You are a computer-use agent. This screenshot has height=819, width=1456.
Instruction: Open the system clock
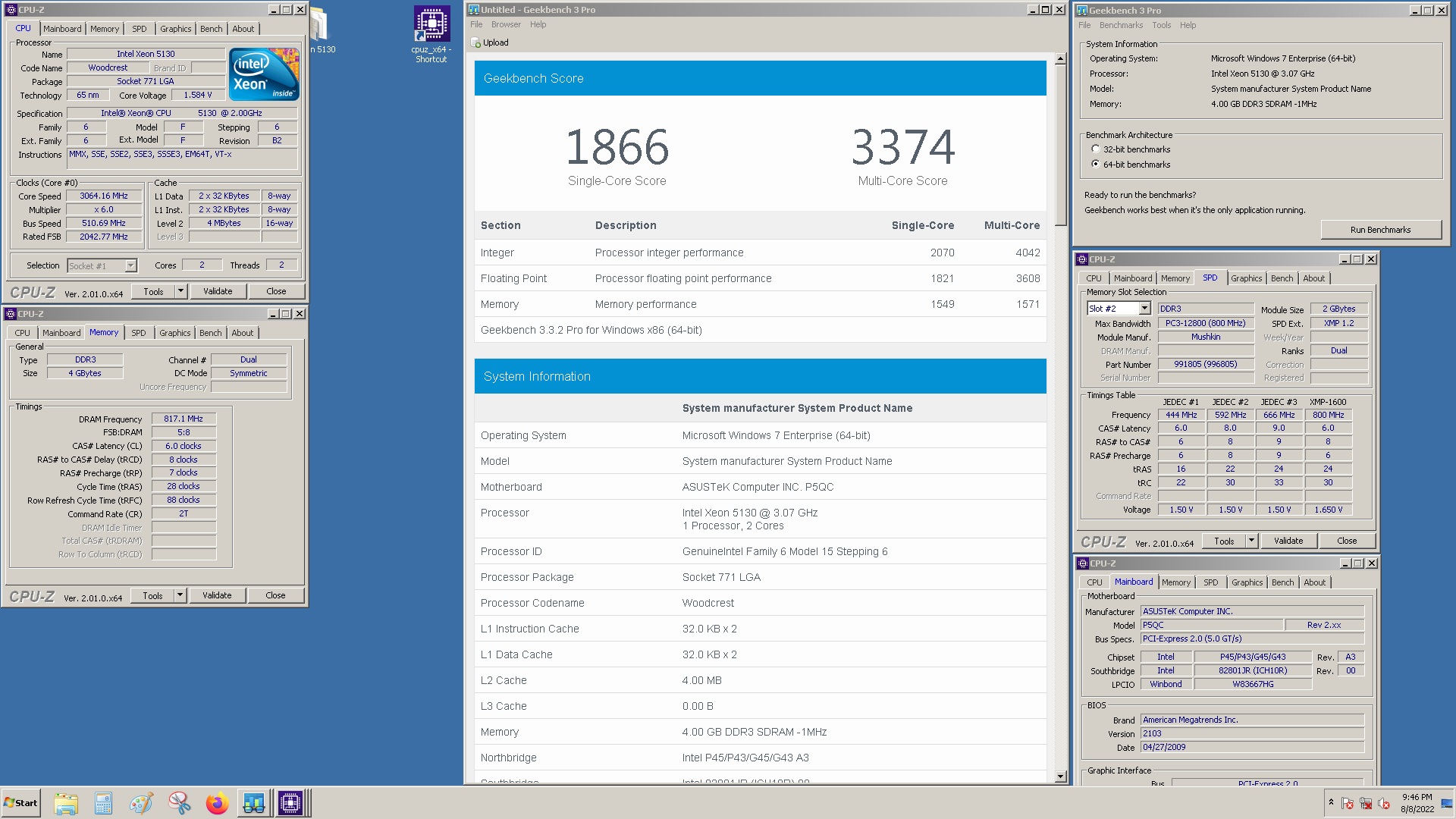[1417, 803]
